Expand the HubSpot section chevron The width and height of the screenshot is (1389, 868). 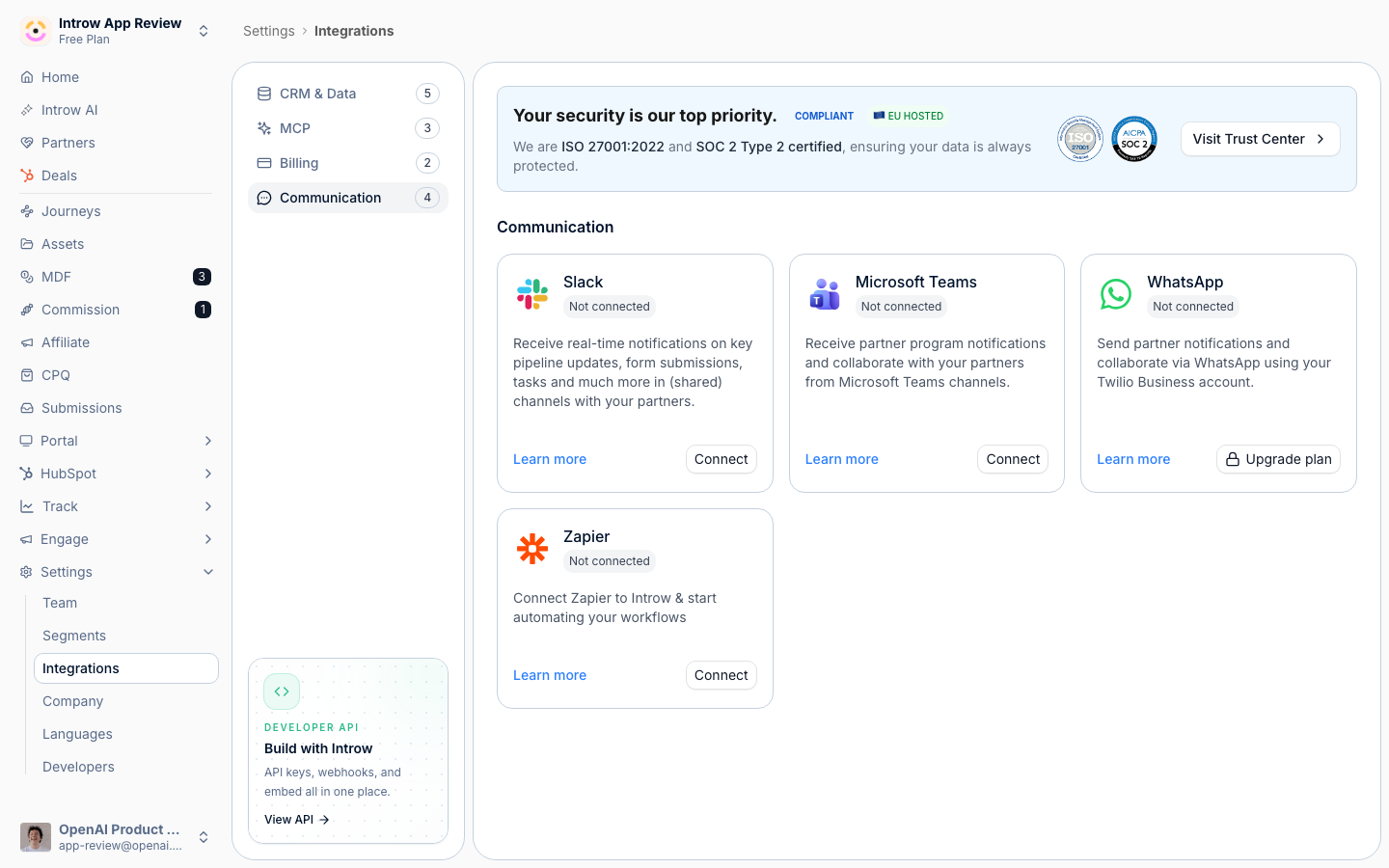(208, 474)
